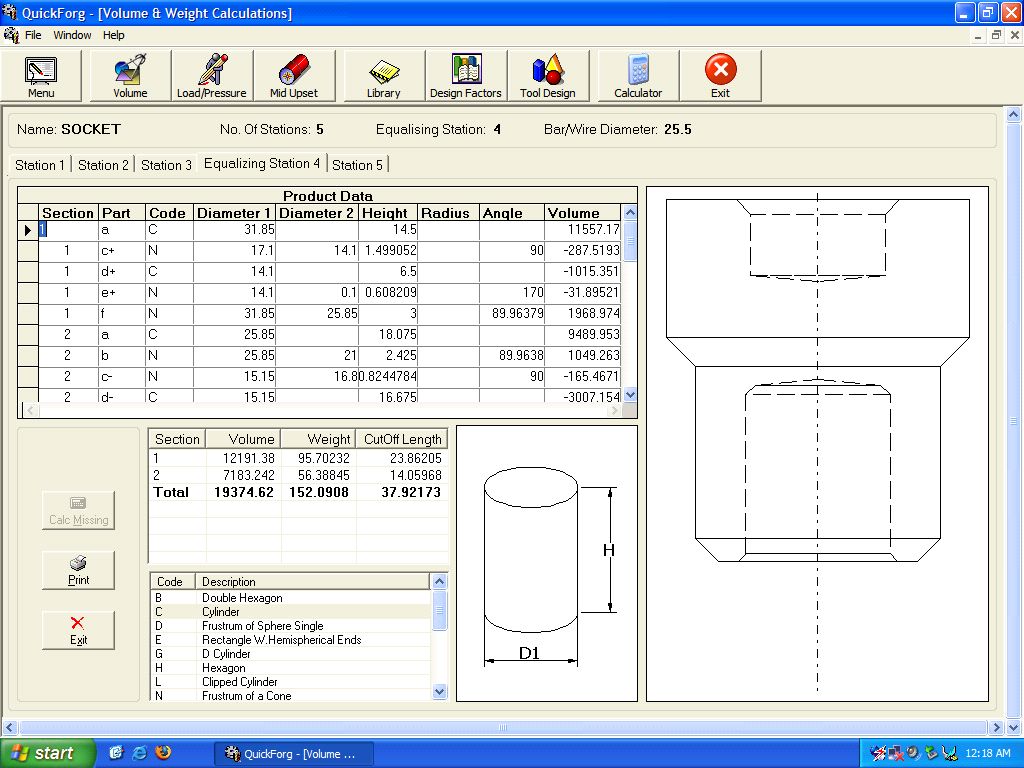The width and height of the screenshot is (1024, 768).
Task: Select the Volume tool icon
Action: (130, 76)
